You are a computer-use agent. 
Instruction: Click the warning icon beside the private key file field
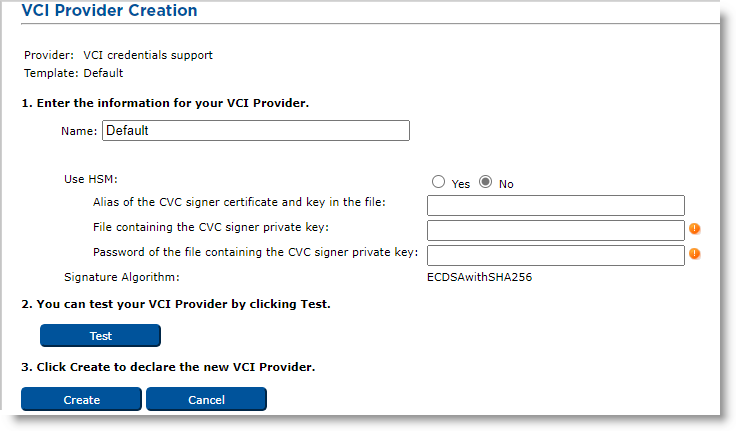point(695,229)
